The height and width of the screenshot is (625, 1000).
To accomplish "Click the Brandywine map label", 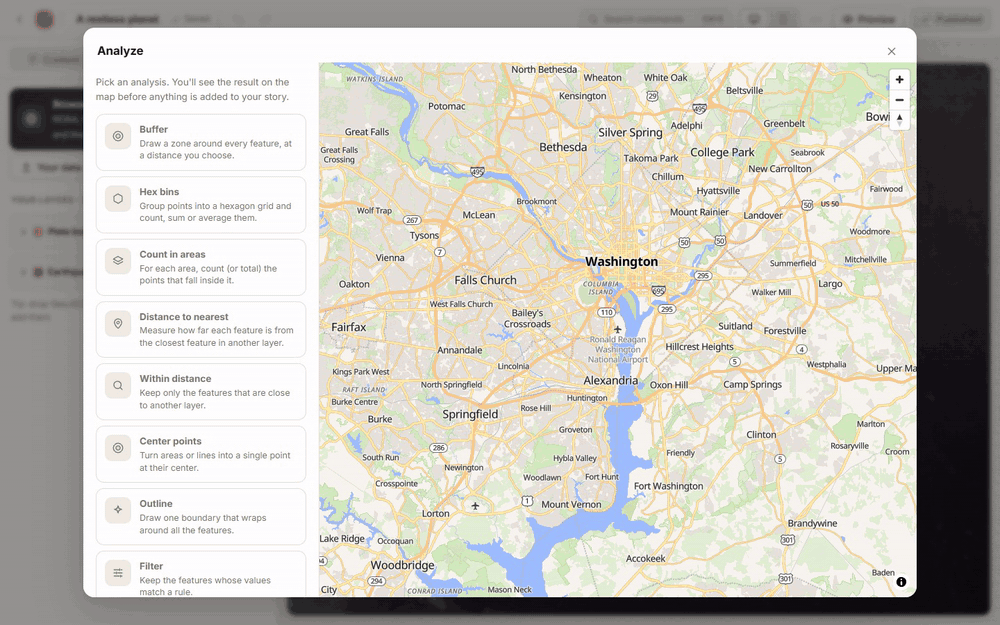I will (x=812, y=524).
